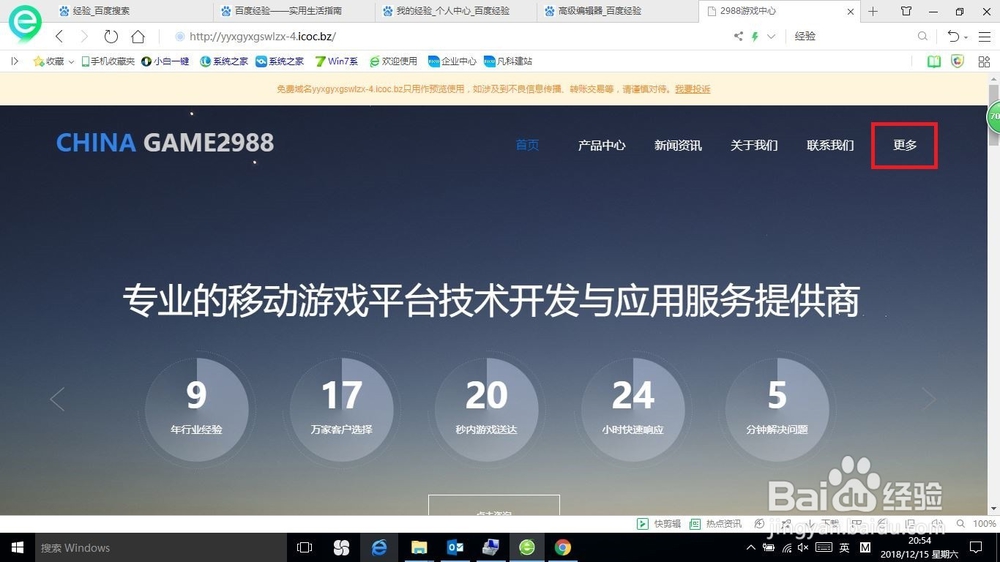This screenshot has height=562, width=1000.
Task: Open Outlook from the taskbar
Action: 455,547
